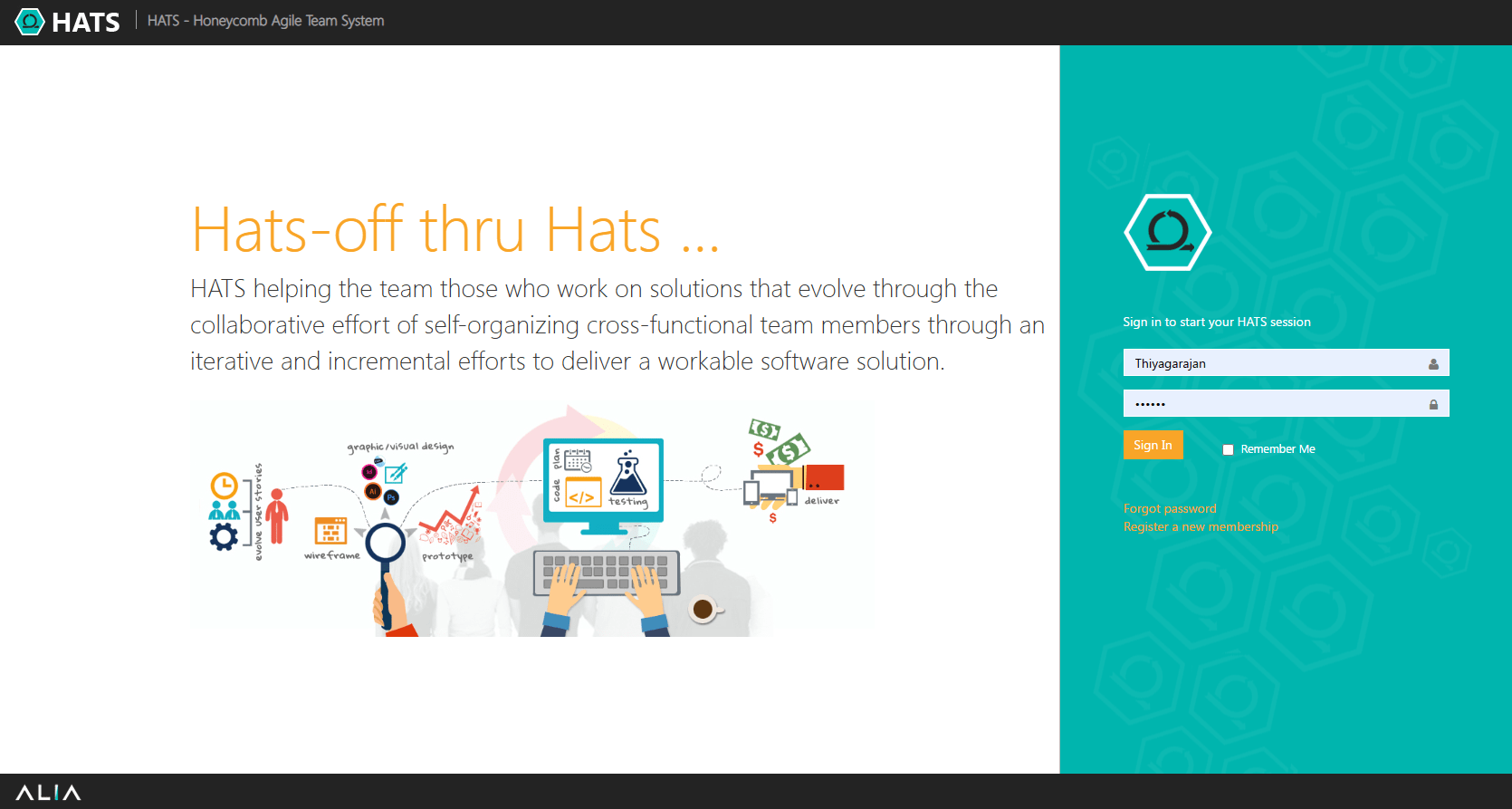Click the gear icon in the illustration
The height and width of the screenshot is (809, 1512).
coord(224,536)
